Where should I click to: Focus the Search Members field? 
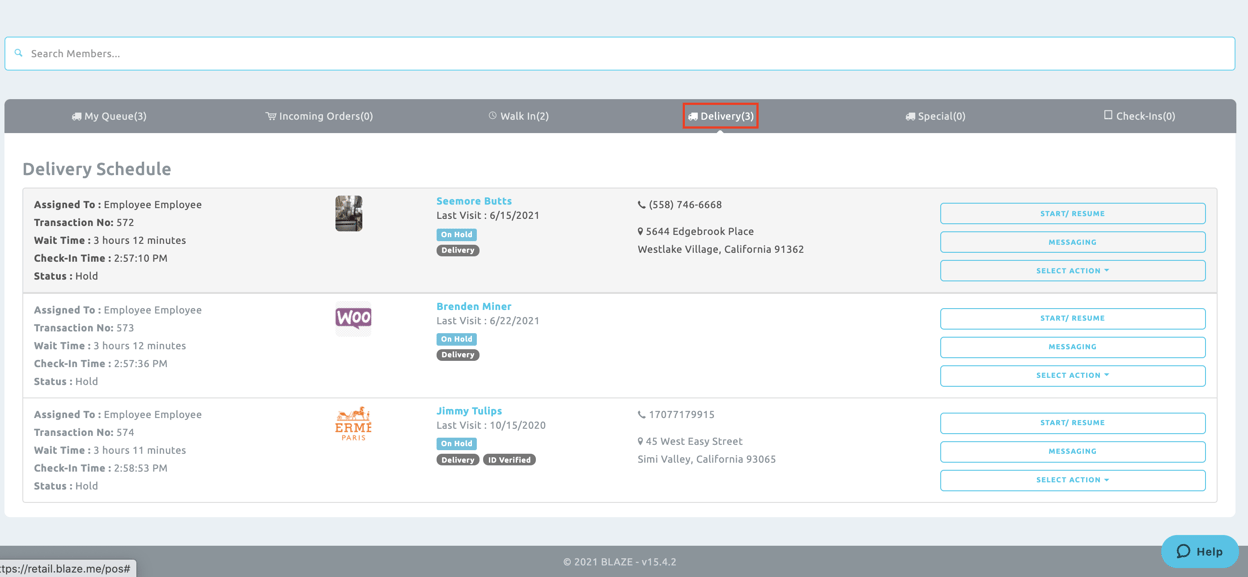pos(620,54)
